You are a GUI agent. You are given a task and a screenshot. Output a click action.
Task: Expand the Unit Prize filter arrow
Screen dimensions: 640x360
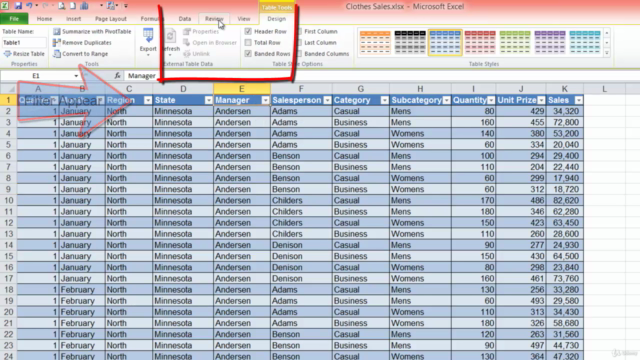541,100
